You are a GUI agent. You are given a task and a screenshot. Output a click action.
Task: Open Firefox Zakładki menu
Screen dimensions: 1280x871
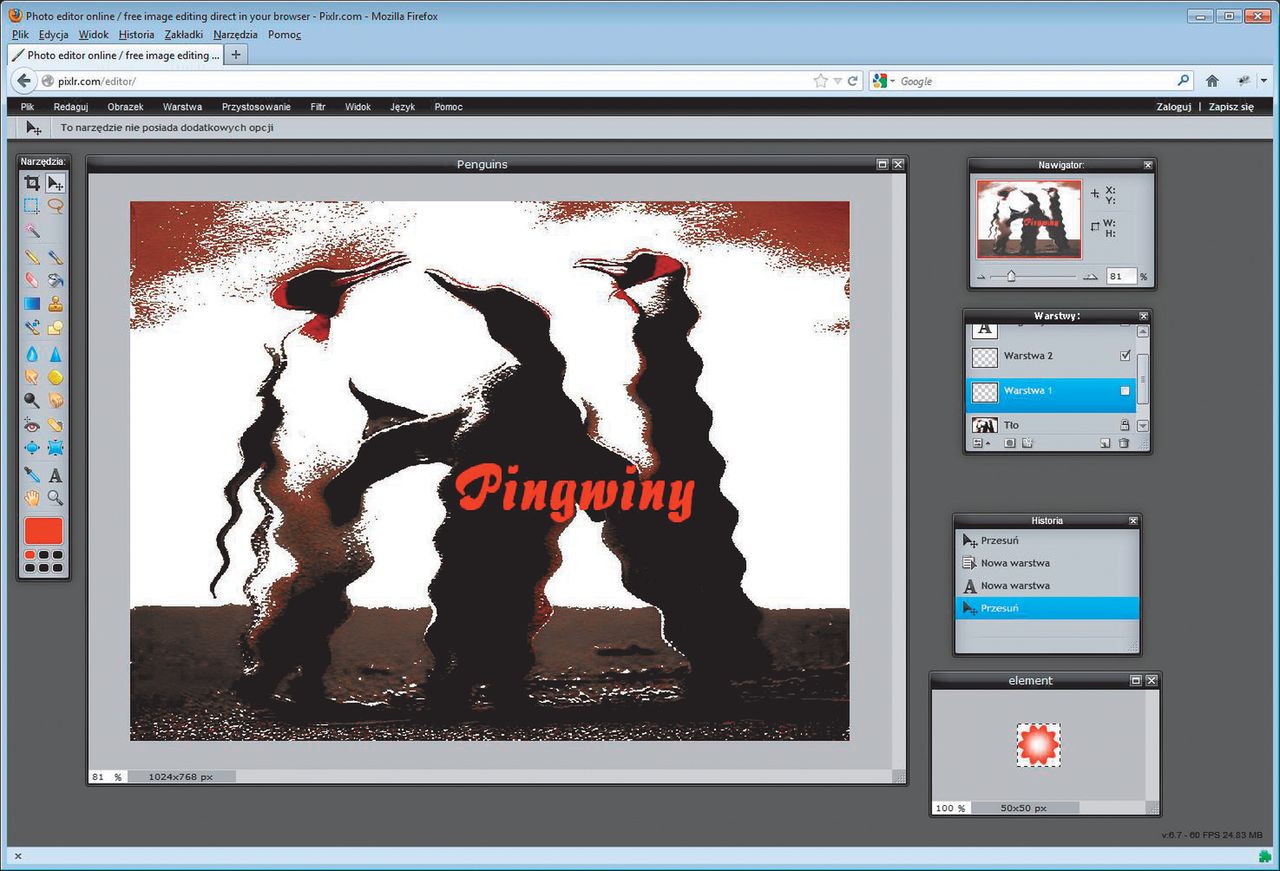point(184,34)
